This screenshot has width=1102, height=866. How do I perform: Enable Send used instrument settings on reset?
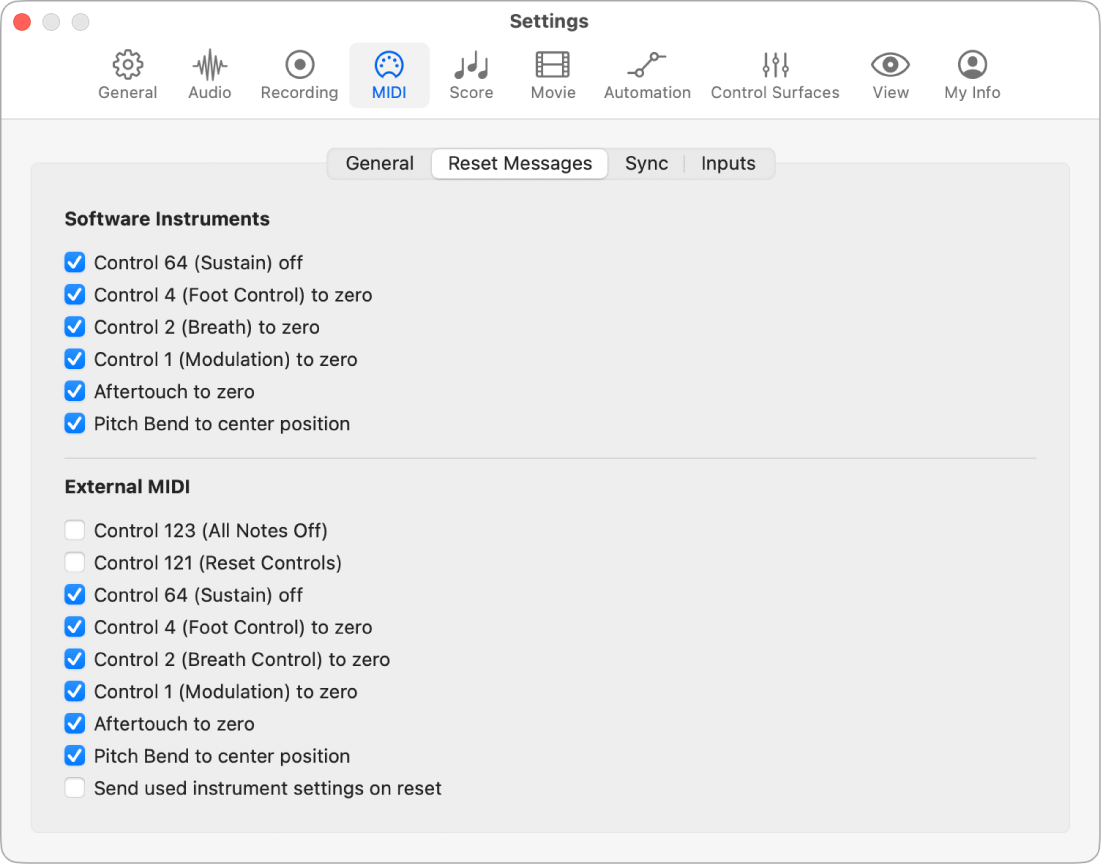pos(75,788)
